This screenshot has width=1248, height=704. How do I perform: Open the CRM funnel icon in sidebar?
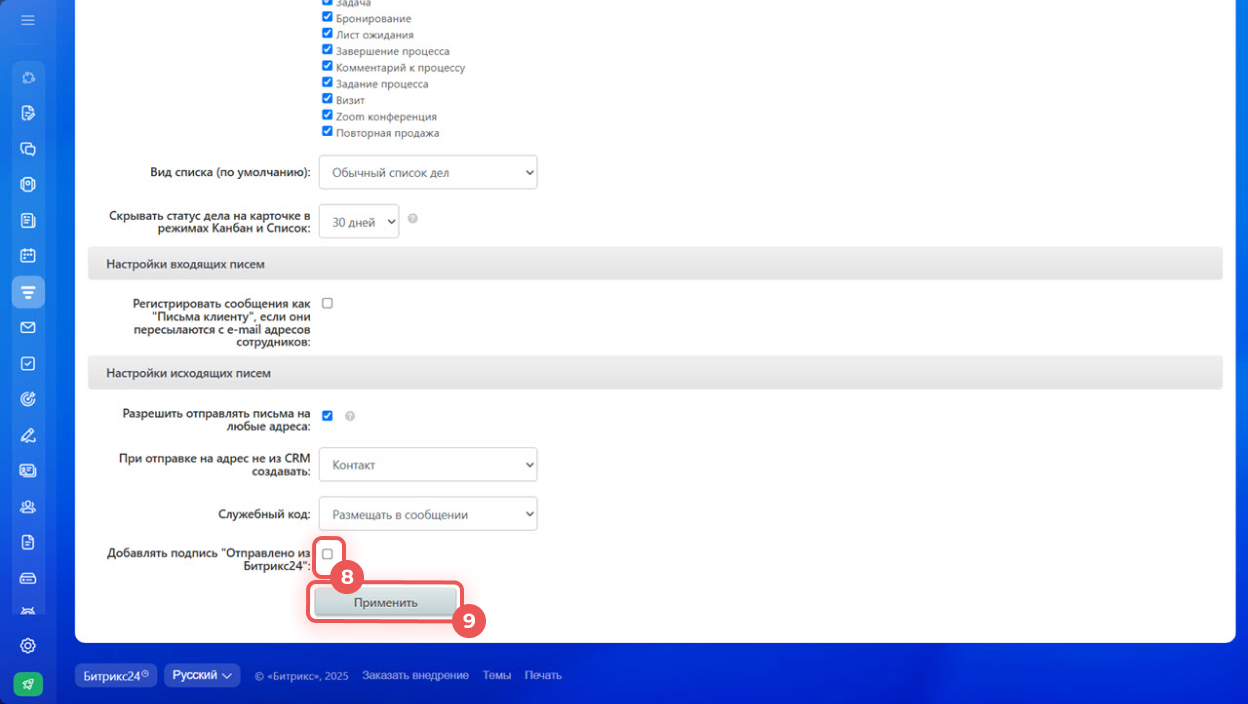(x=28, y=292)
